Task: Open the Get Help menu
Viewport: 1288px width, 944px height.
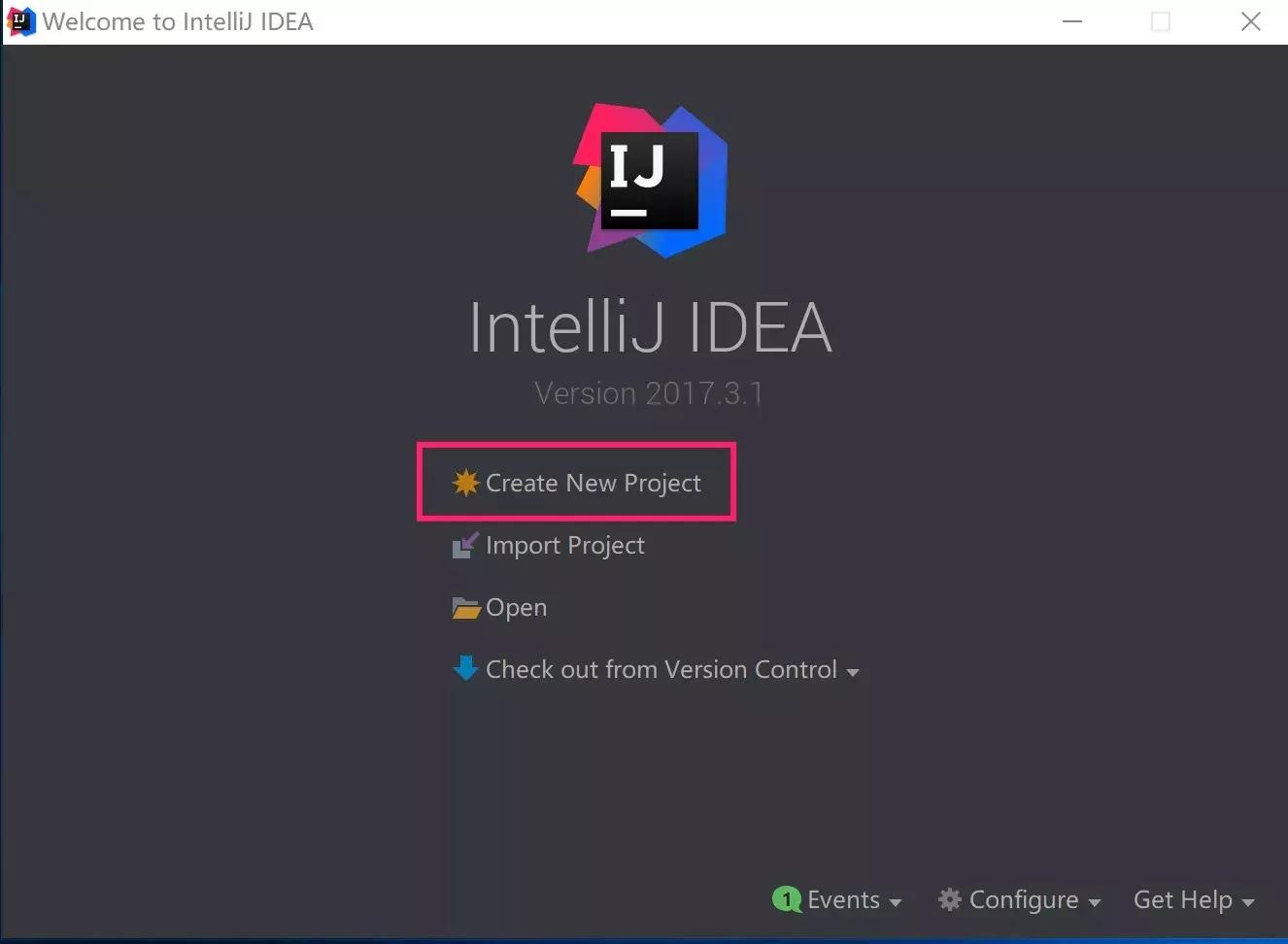Action: (x=1182, y=900)
